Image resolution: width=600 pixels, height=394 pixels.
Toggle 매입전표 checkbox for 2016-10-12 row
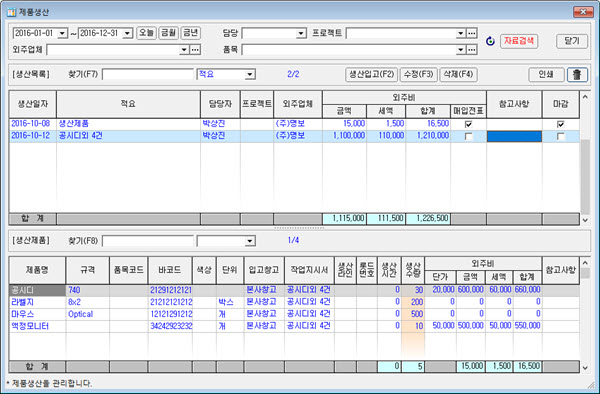pyautogui.click(x=468, y=136)
